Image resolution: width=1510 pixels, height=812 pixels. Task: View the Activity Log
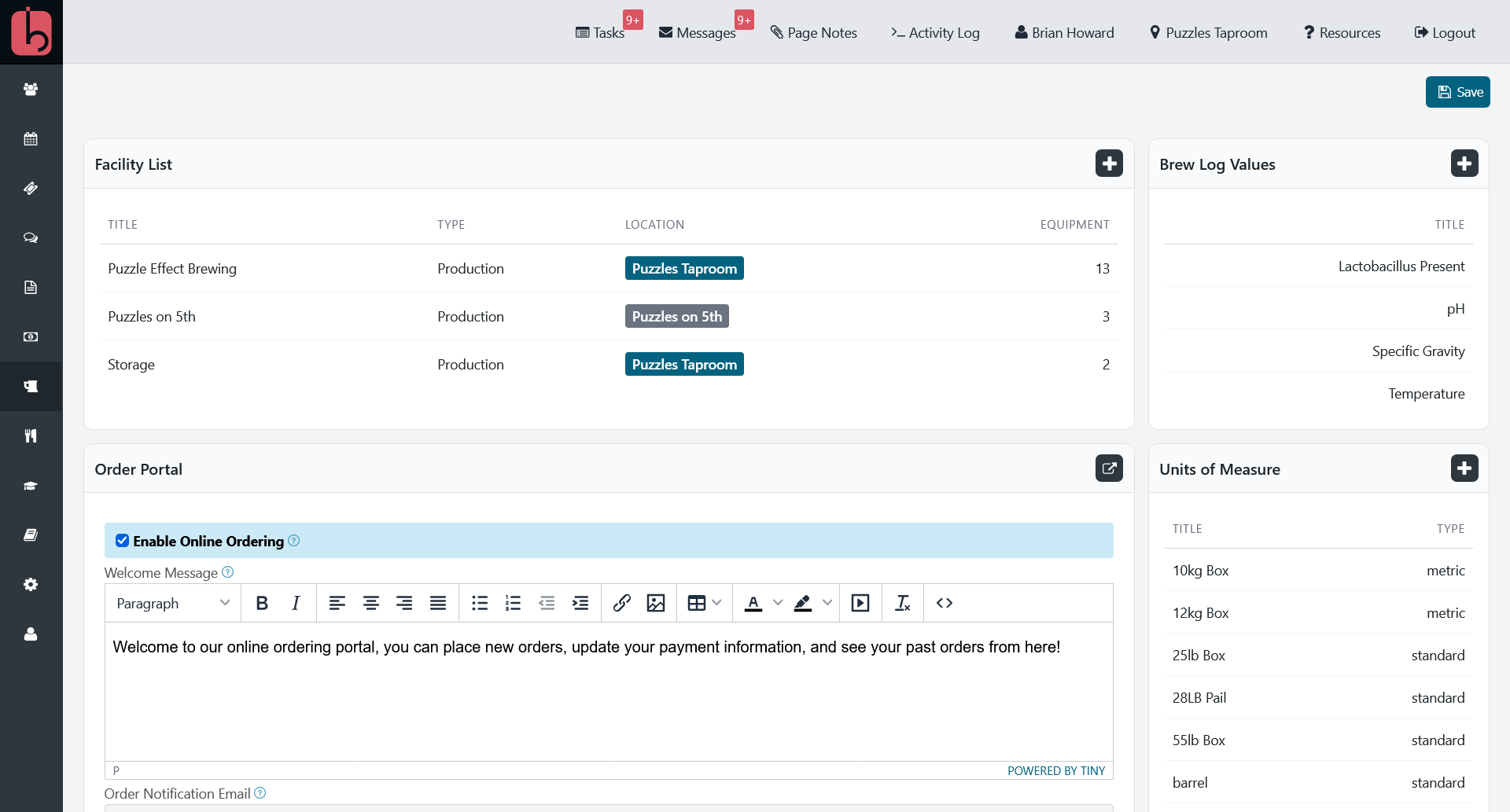pyautogui.click(x=935, y=32)
